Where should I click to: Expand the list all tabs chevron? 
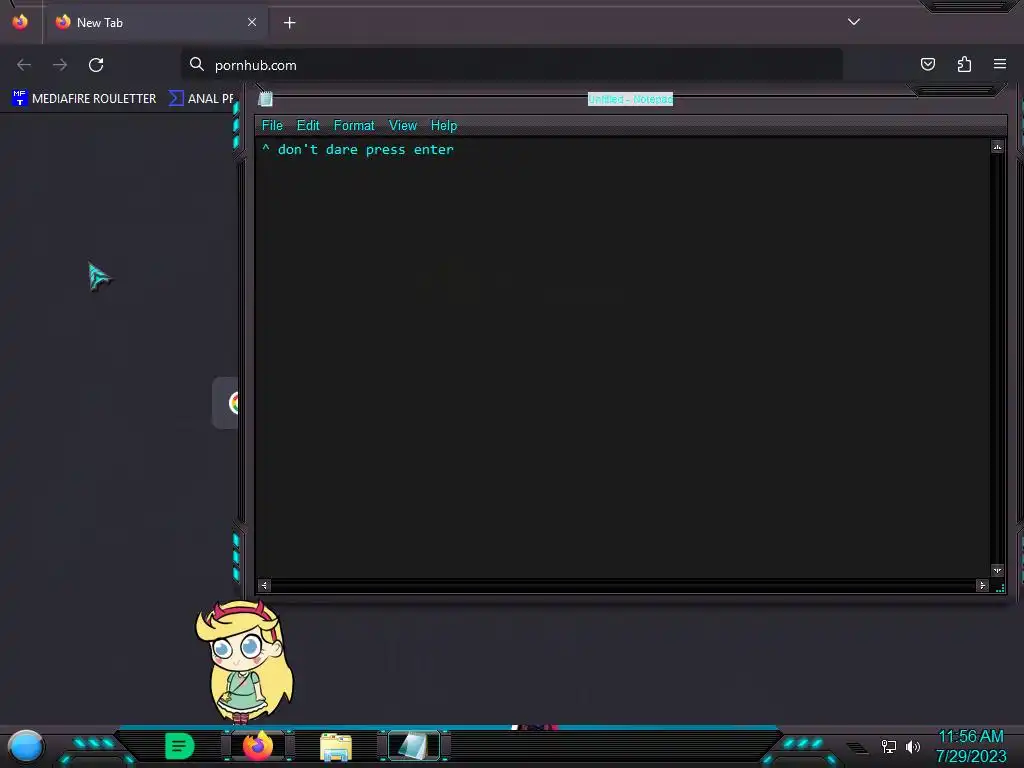(854, 22)
